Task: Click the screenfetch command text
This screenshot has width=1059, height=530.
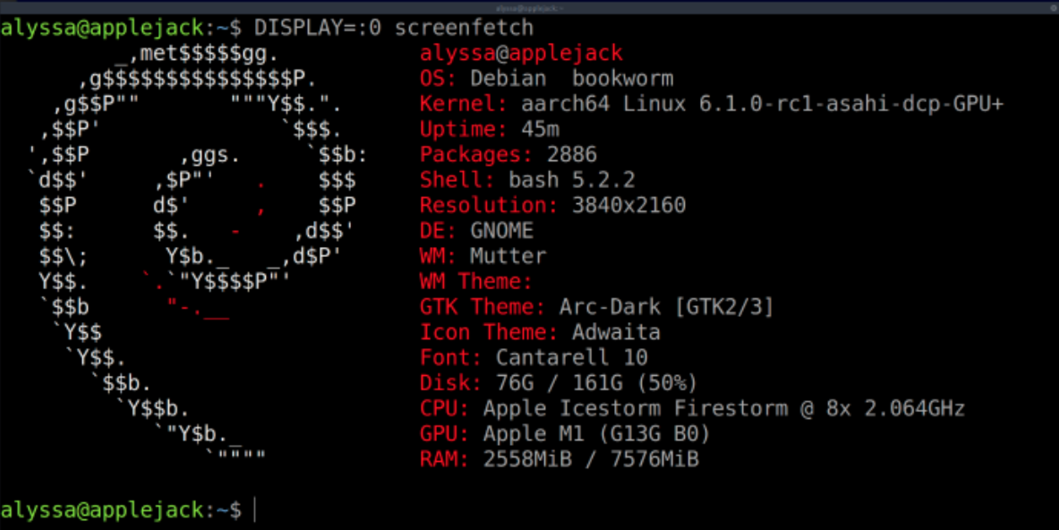Action: (x=464, y=28)
